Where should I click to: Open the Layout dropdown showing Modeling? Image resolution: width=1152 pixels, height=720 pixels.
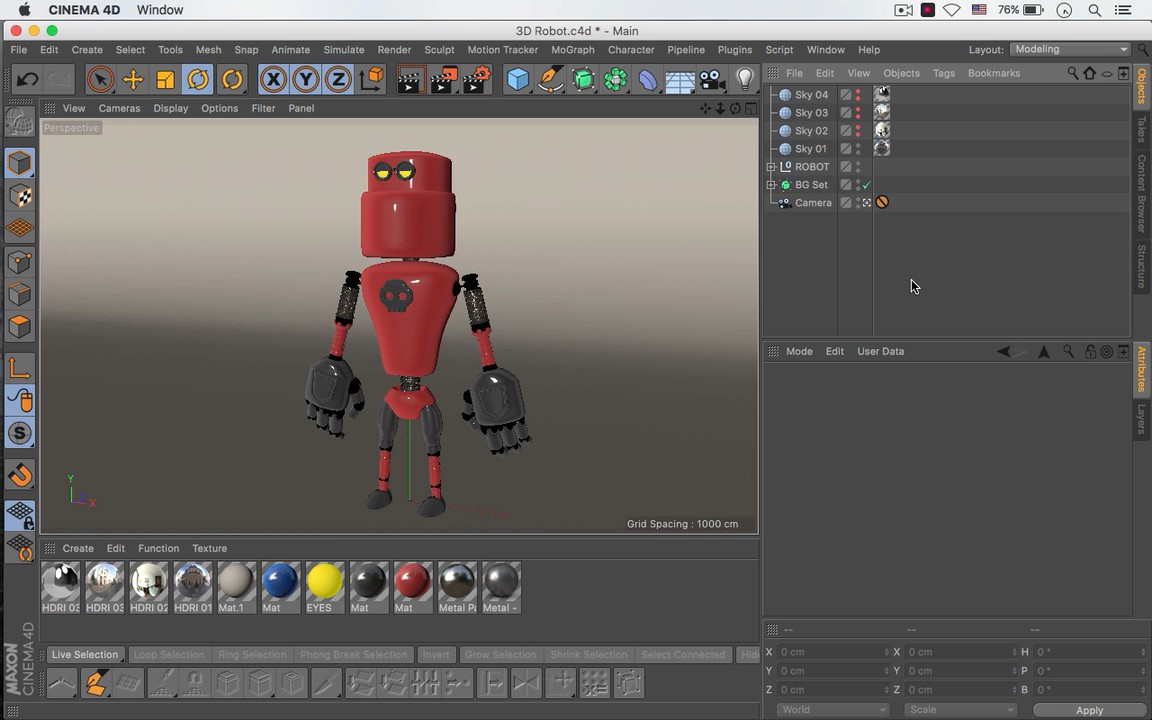1070,49
